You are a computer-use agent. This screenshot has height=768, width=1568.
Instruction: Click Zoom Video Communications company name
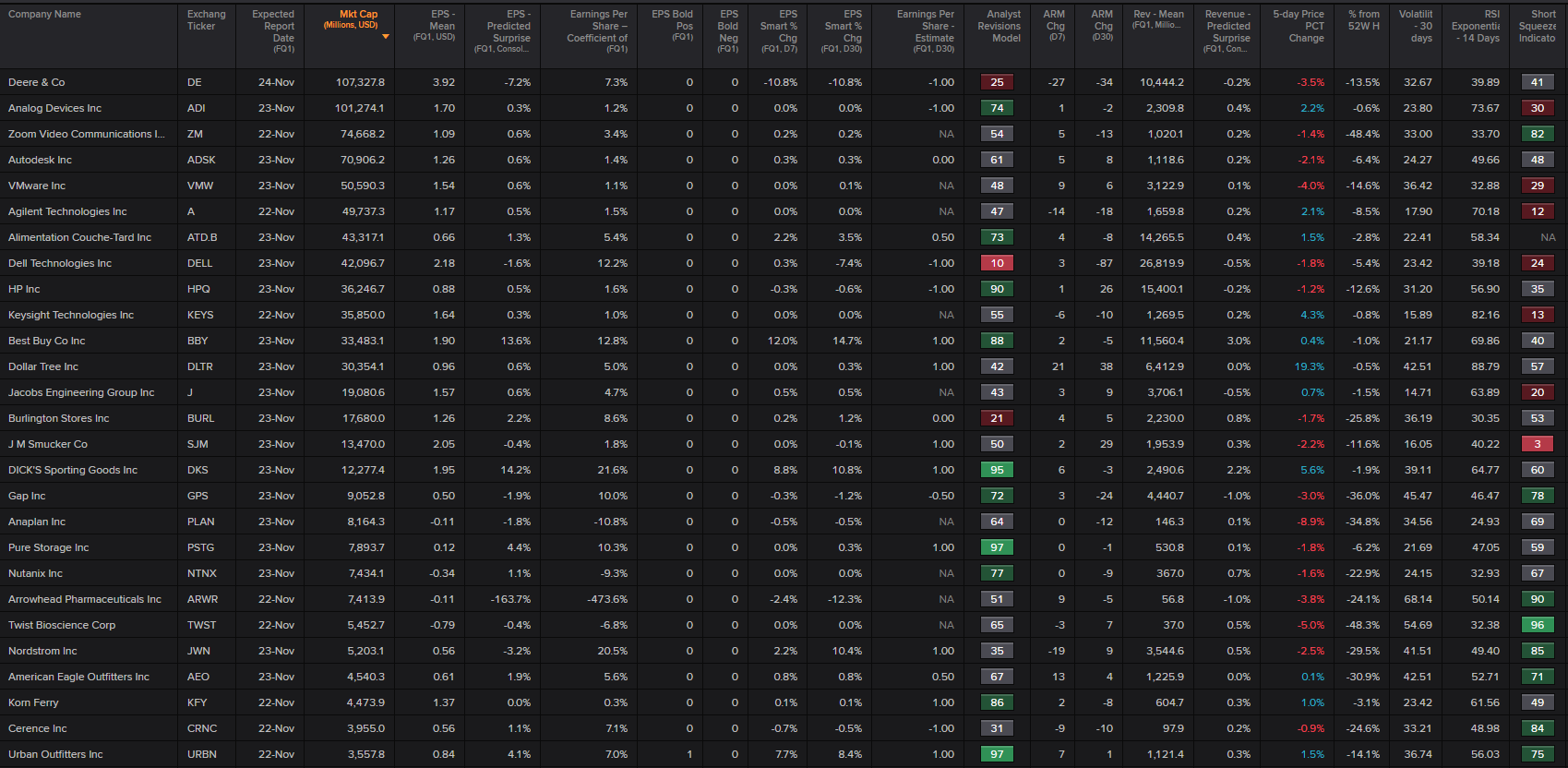point(87,134)
